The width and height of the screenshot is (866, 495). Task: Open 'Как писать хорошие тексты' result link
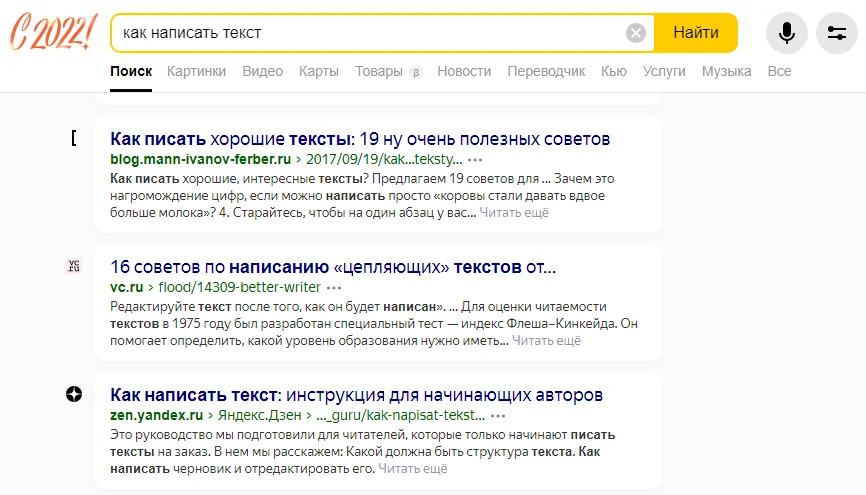(360, 138)
